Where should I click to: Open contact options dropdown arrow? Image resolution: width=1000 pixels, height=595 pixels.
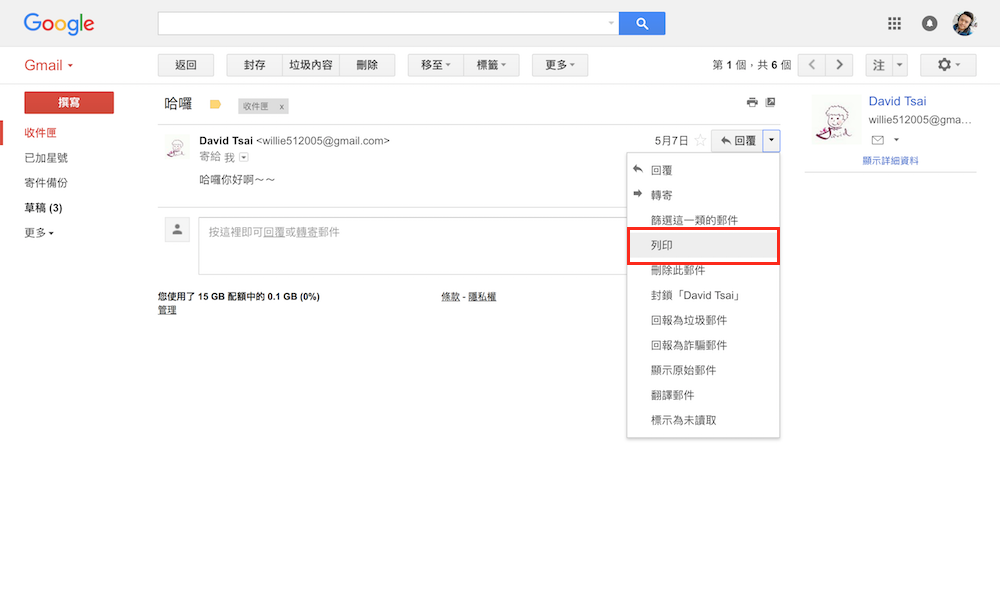(896, 140)
